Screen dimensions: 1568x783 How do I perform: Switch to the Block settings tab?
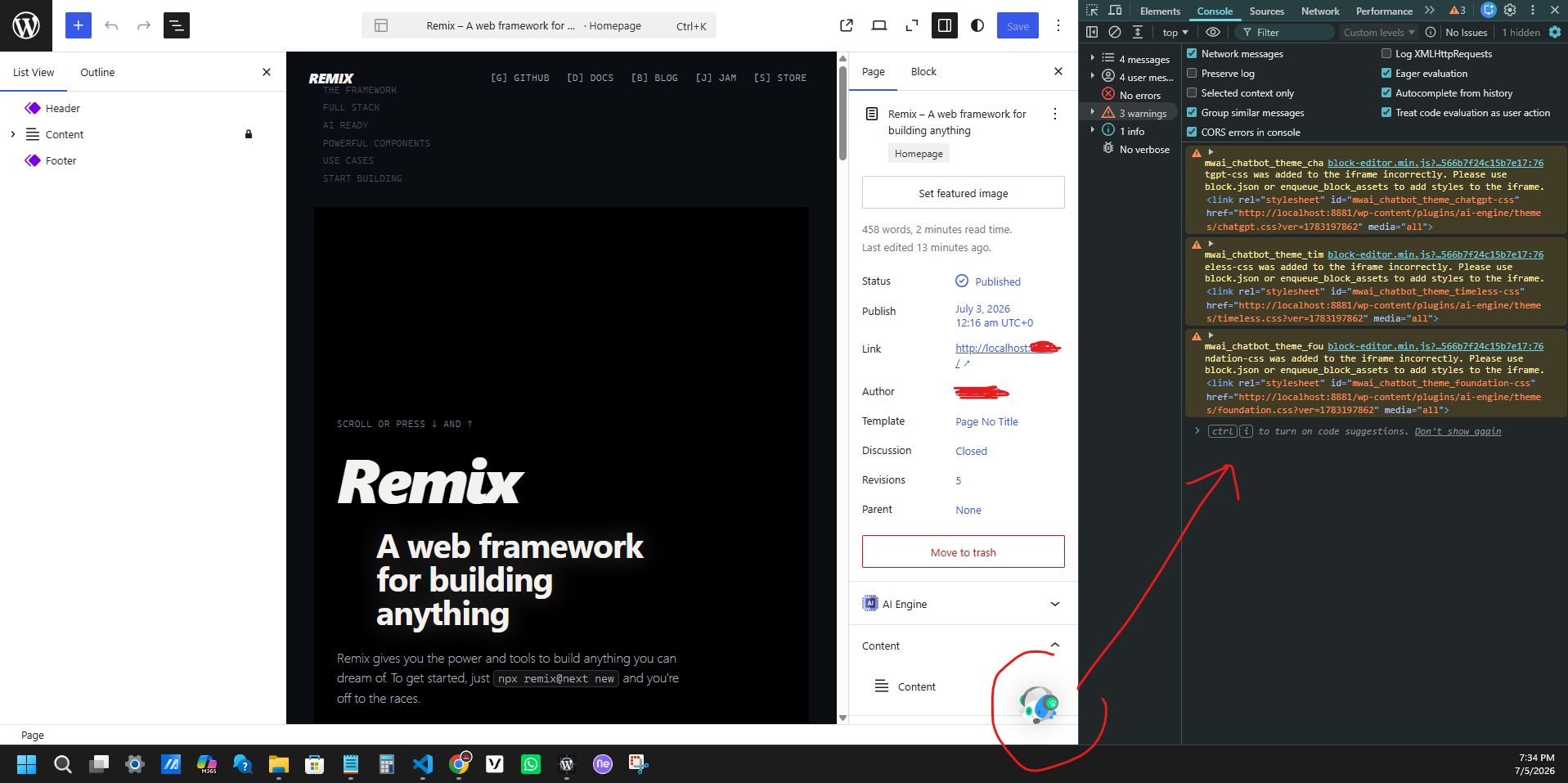point(923,71)
